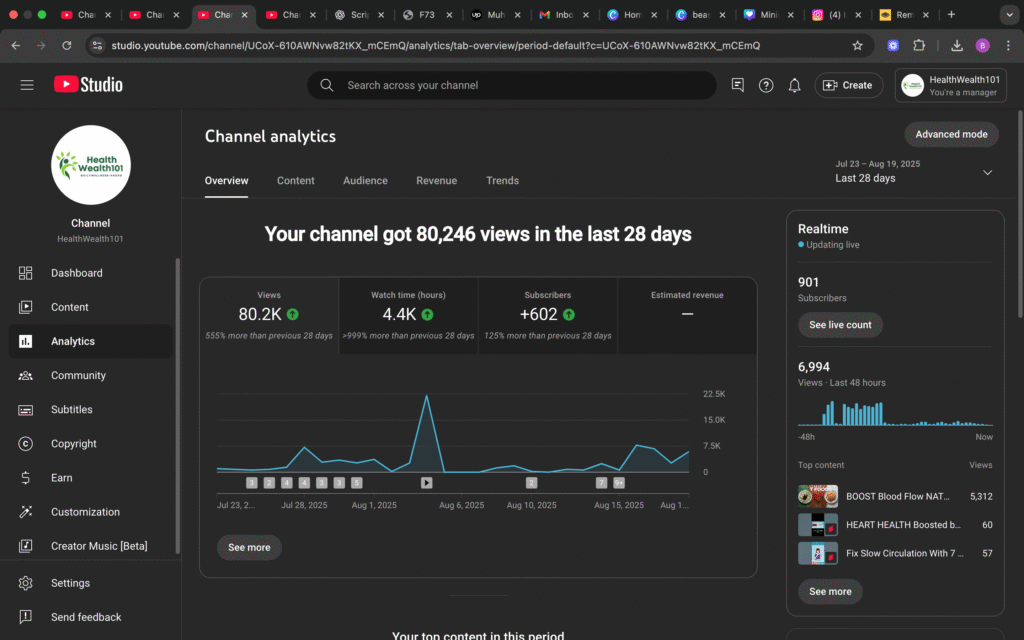Click the YouTube Studio logo
Screen dimensions: 1024x640
coord(88,85)
